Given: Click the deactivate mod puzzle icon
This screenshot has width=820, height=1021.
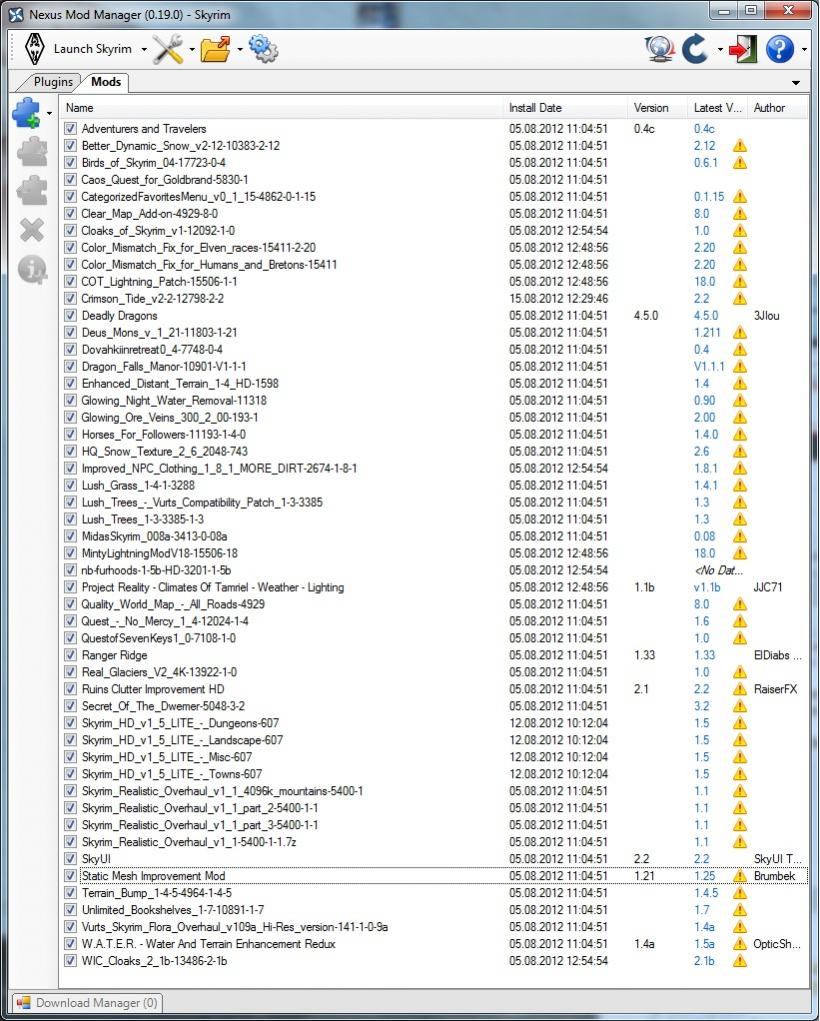Looking at the screenshot, I should click(x=32, y=190).
